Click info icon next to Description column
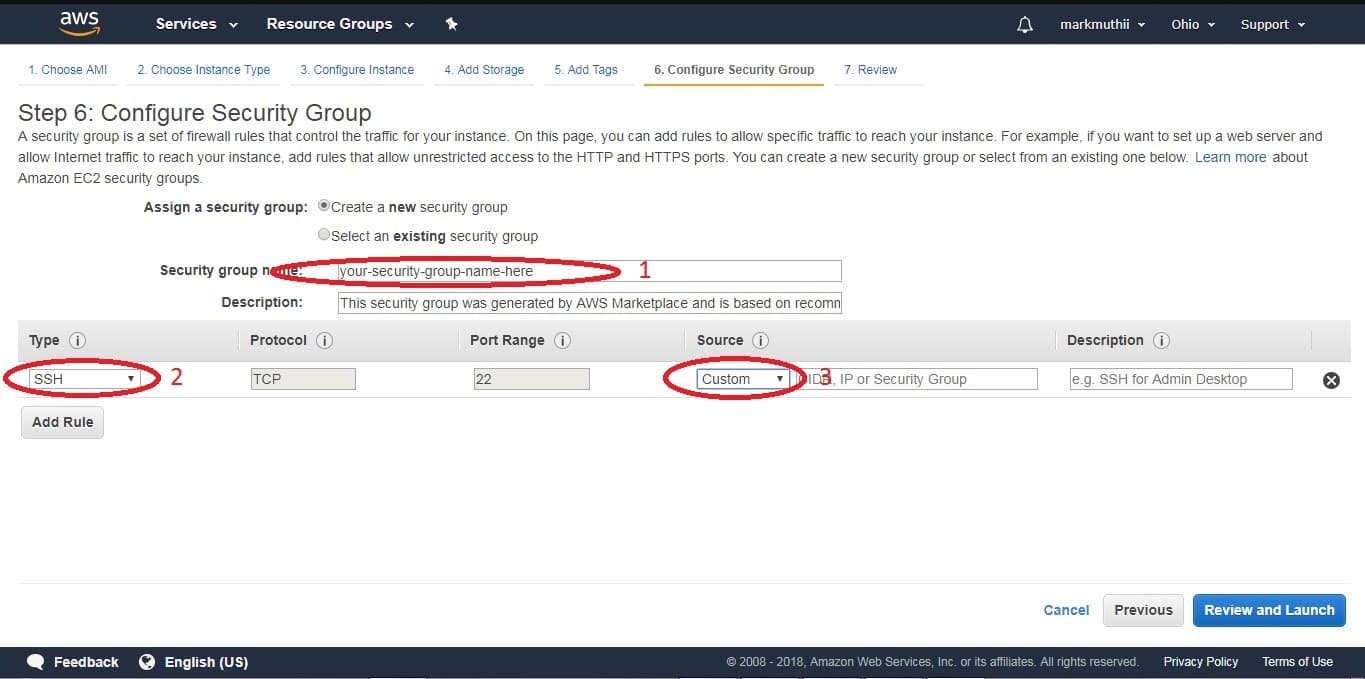The height and width of the screenshot is (679, 1365). coord(1161,340)
